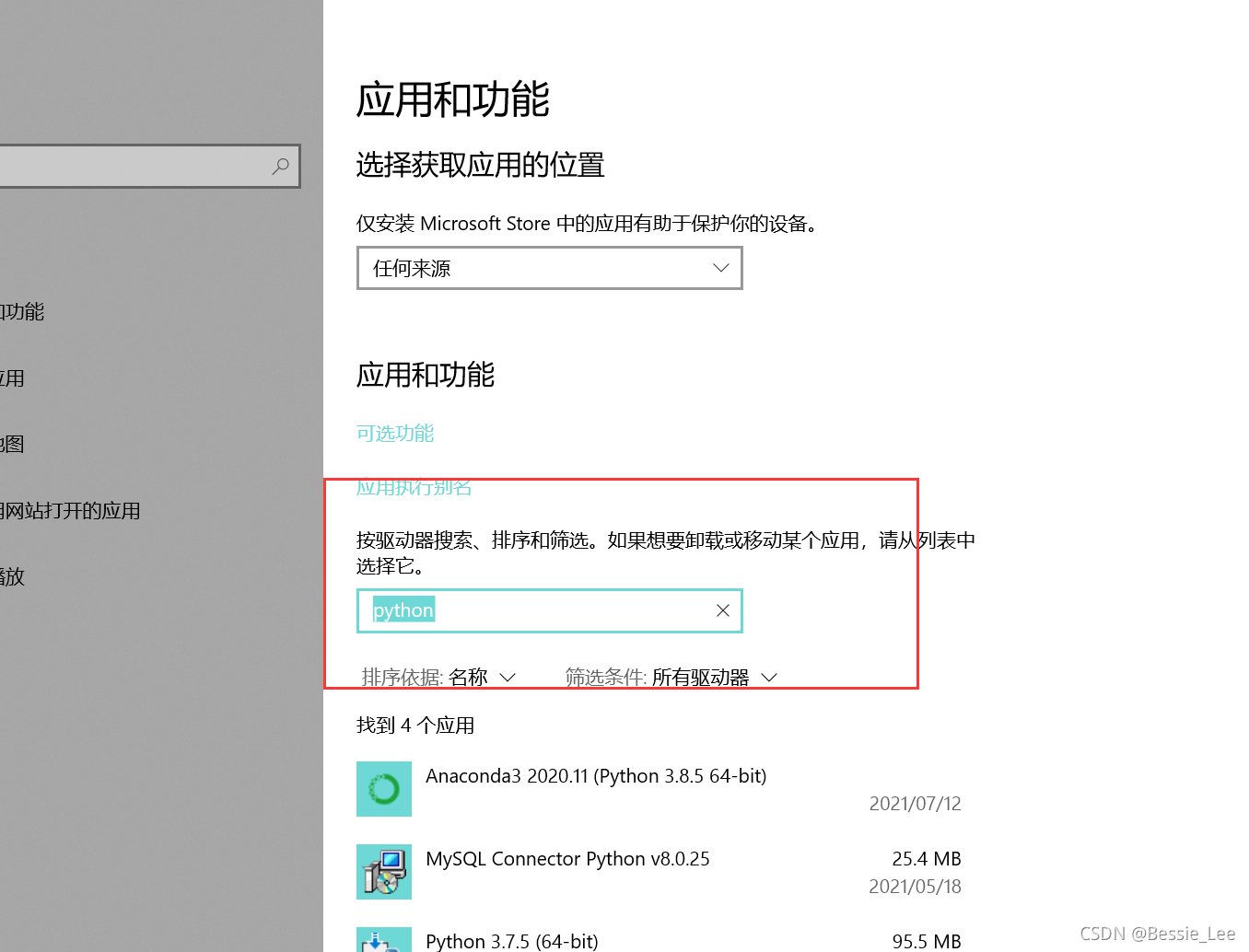Click the 25.4 MB size of MySQL Connector
The height and width of the screenshot is (952, 1249).
click(927, 859)
